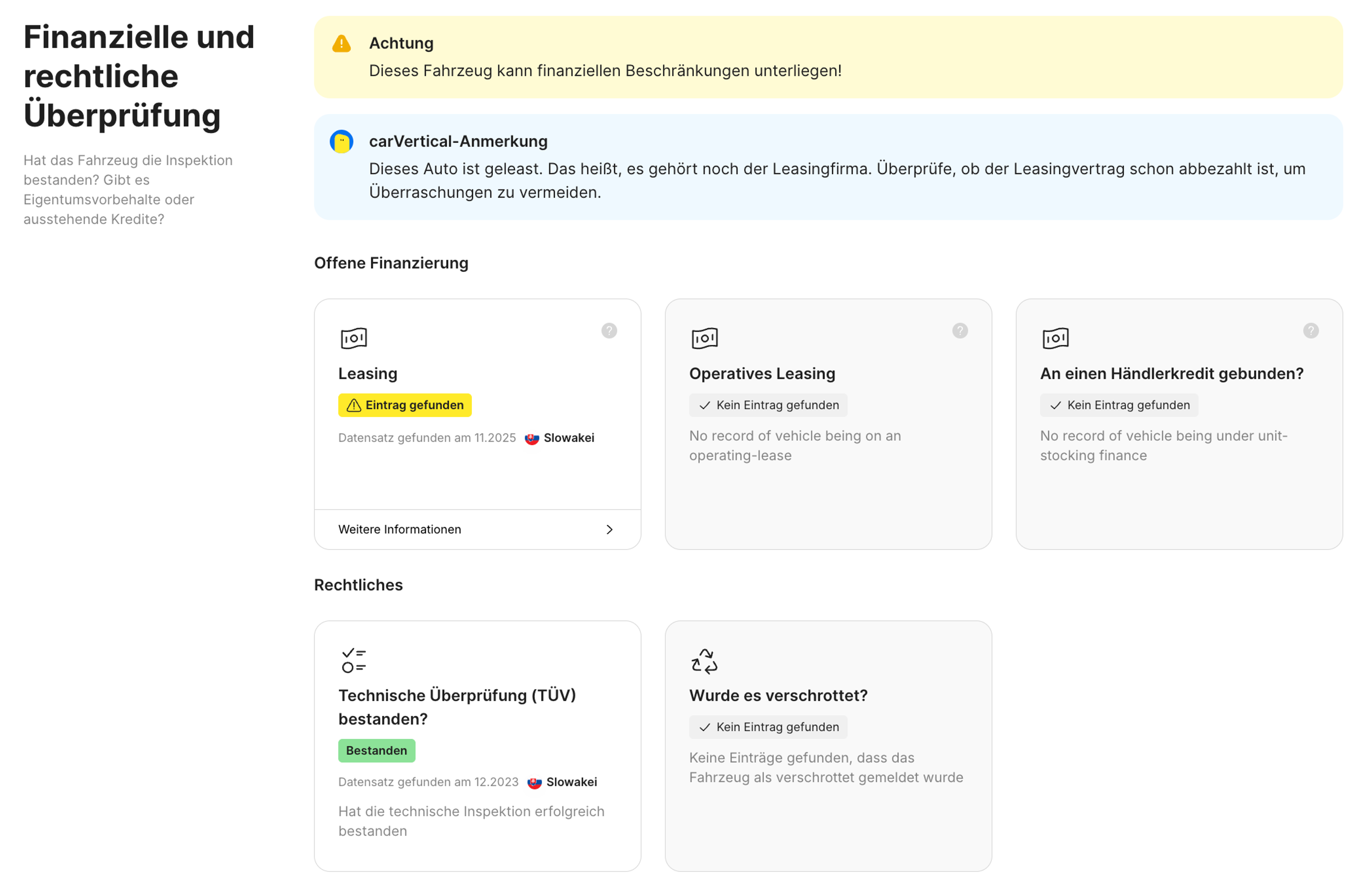This screenshot has height=886, width=1372.
Task: Click checkmark in Operatives Leasing badge
Action: (705, 406)
